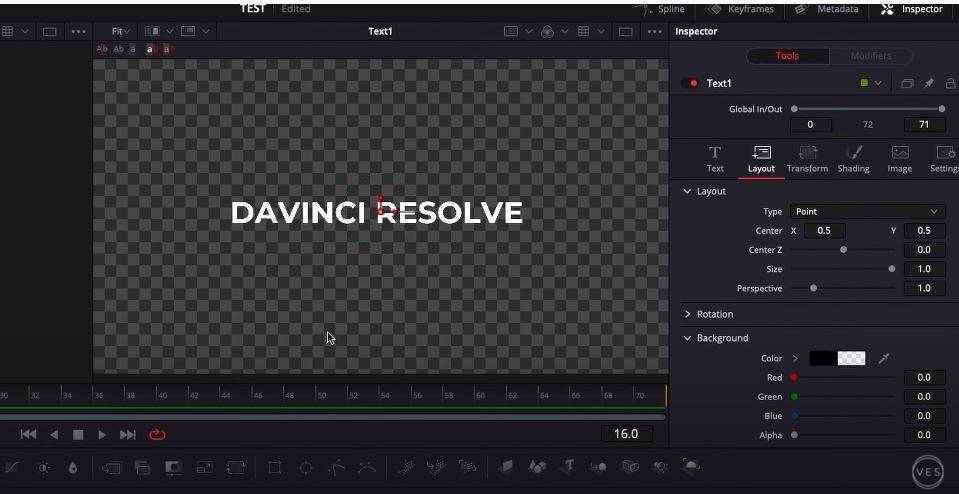Toggle single viewer layout in Text1 viewer

pos(626,31)
